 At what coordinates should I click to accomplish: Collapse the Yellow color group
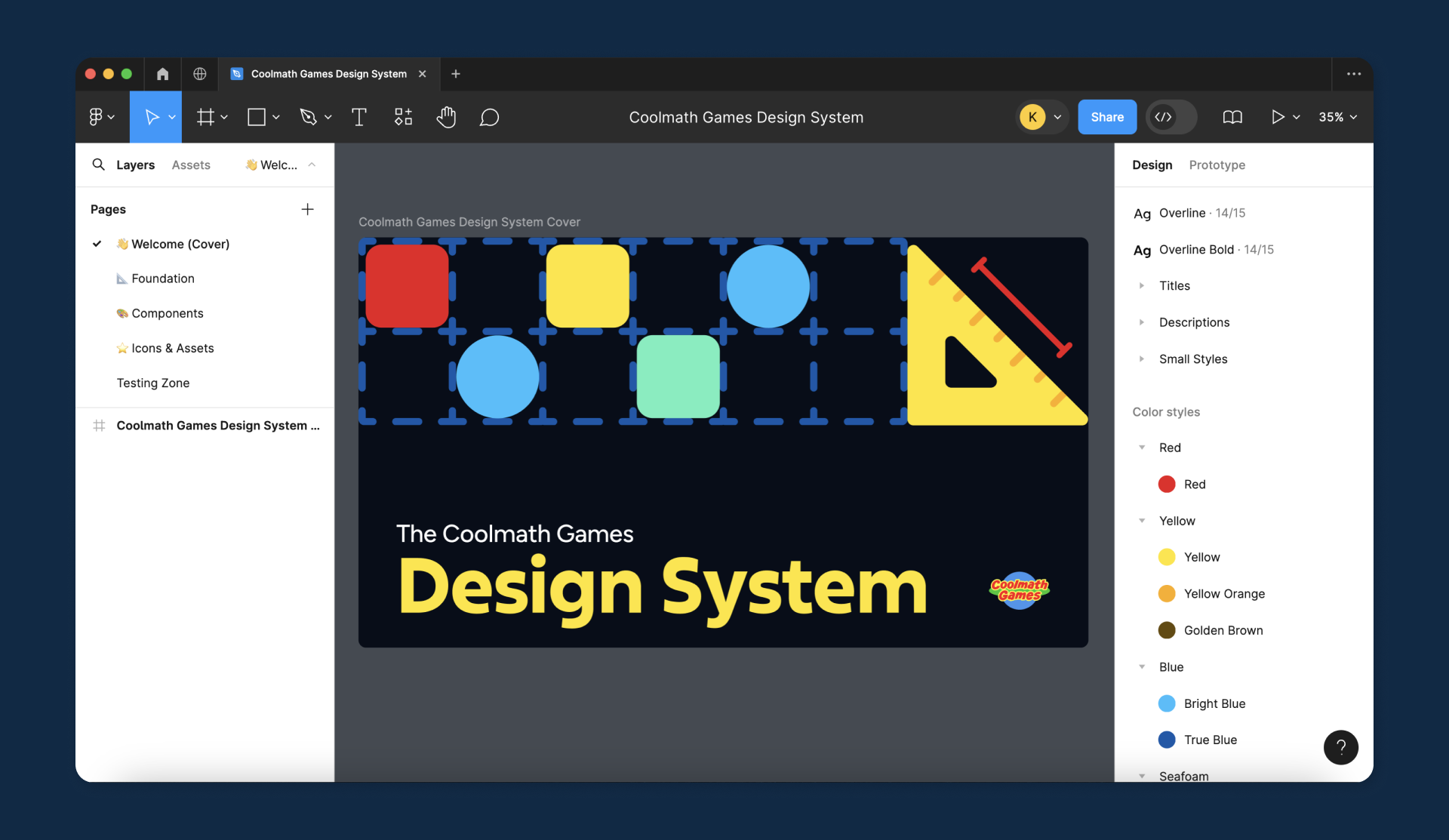(x=1142, y=521)
